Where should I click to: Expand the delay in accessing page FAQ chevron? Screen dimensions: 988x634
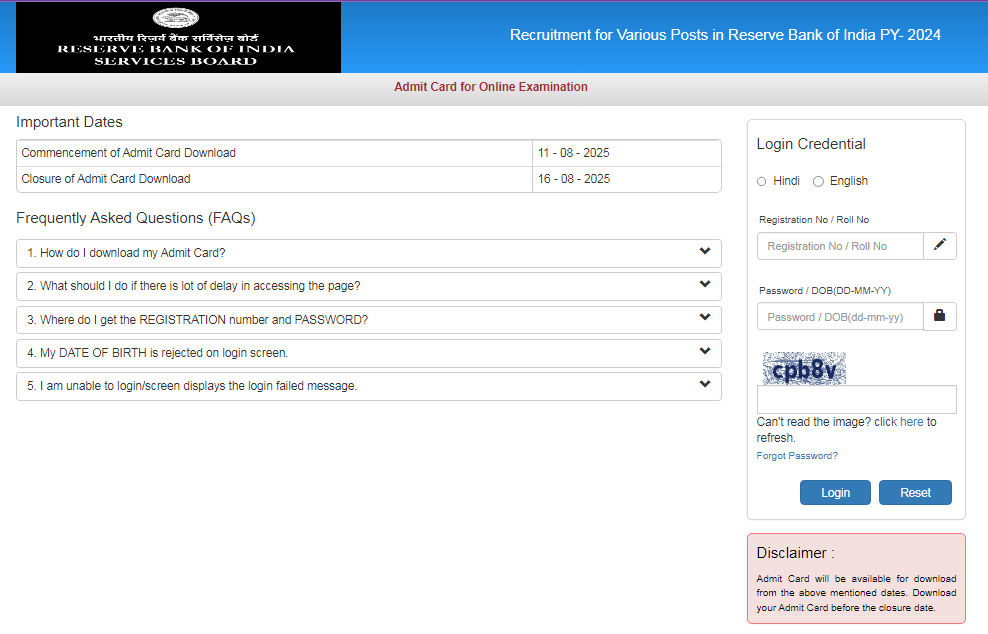705,285
